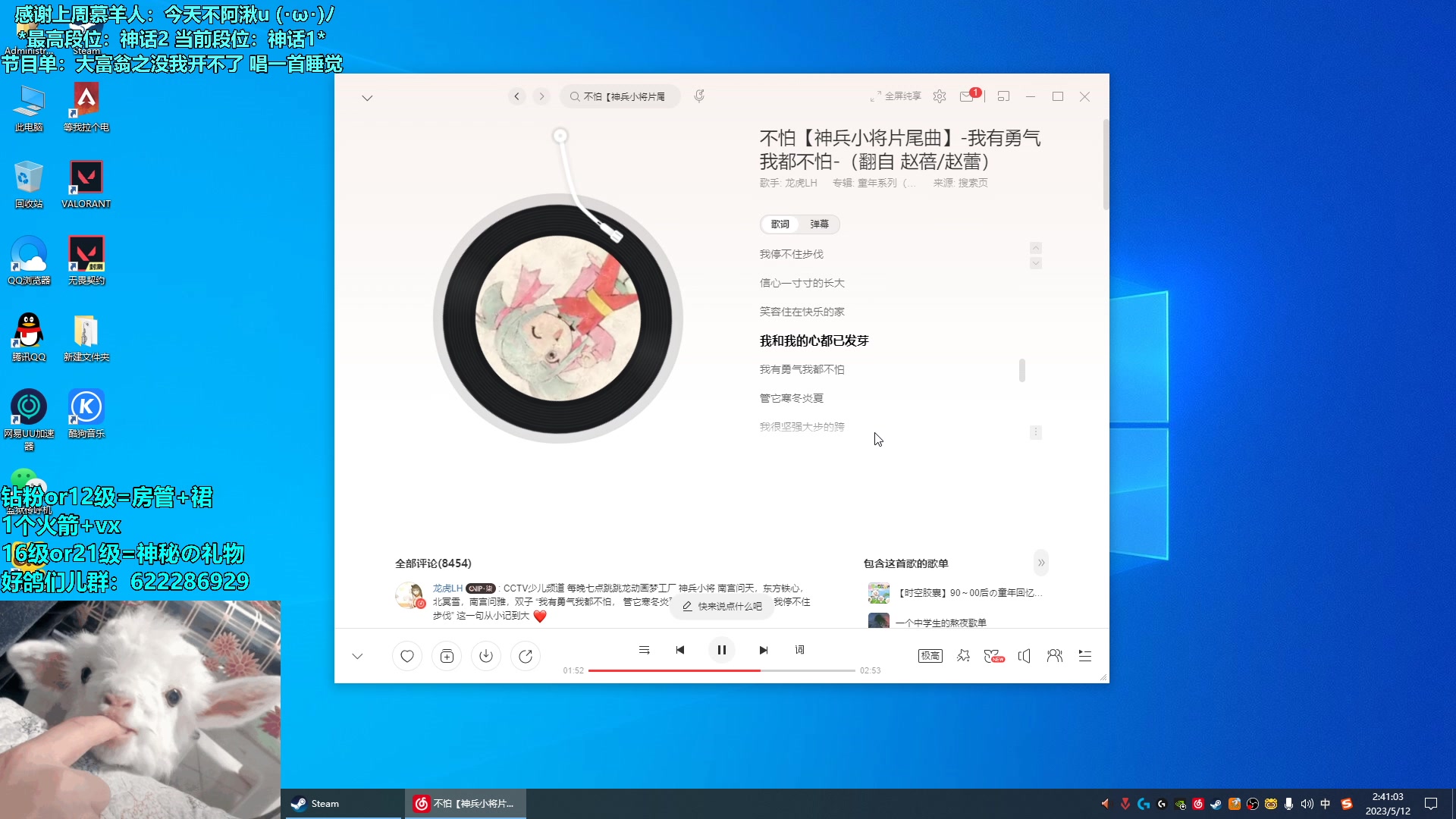Click the lyrics offset down arrow

pos(1036,263)
